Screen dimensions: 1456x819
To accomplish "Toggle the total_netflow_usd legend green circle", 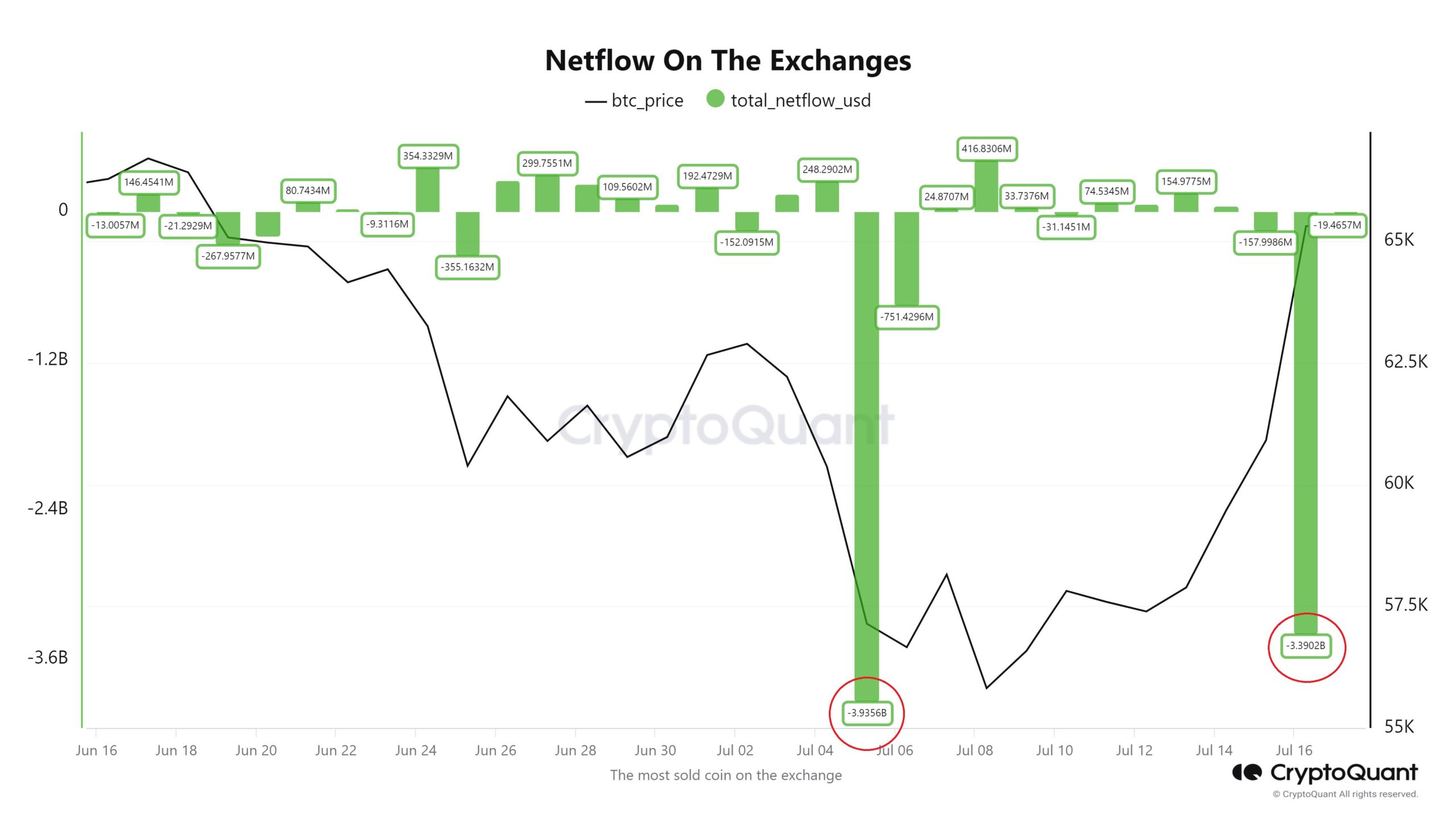I will [715, 99].
